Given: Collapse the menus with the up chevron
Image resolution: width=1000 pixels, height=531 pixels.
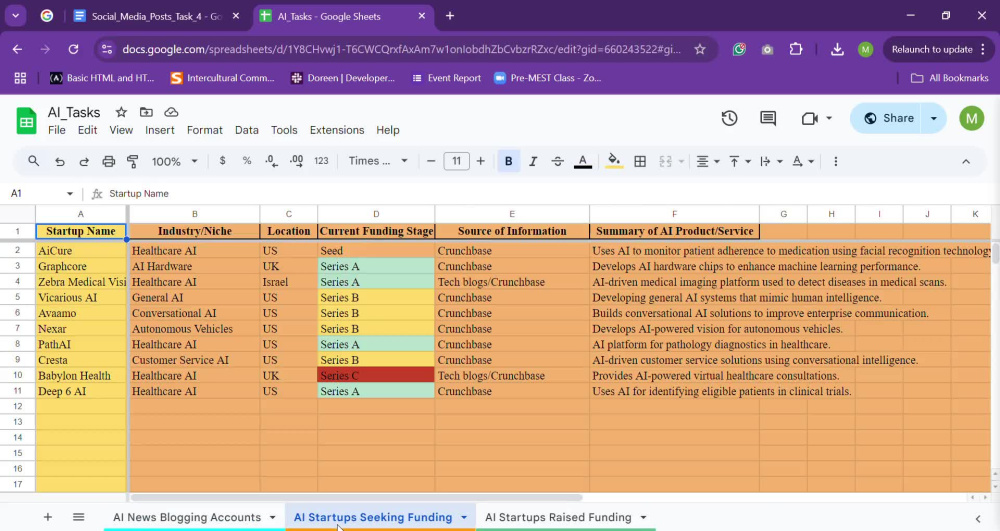Looking at the screenshot, I should pyautogui.click(x=966, y=161).
